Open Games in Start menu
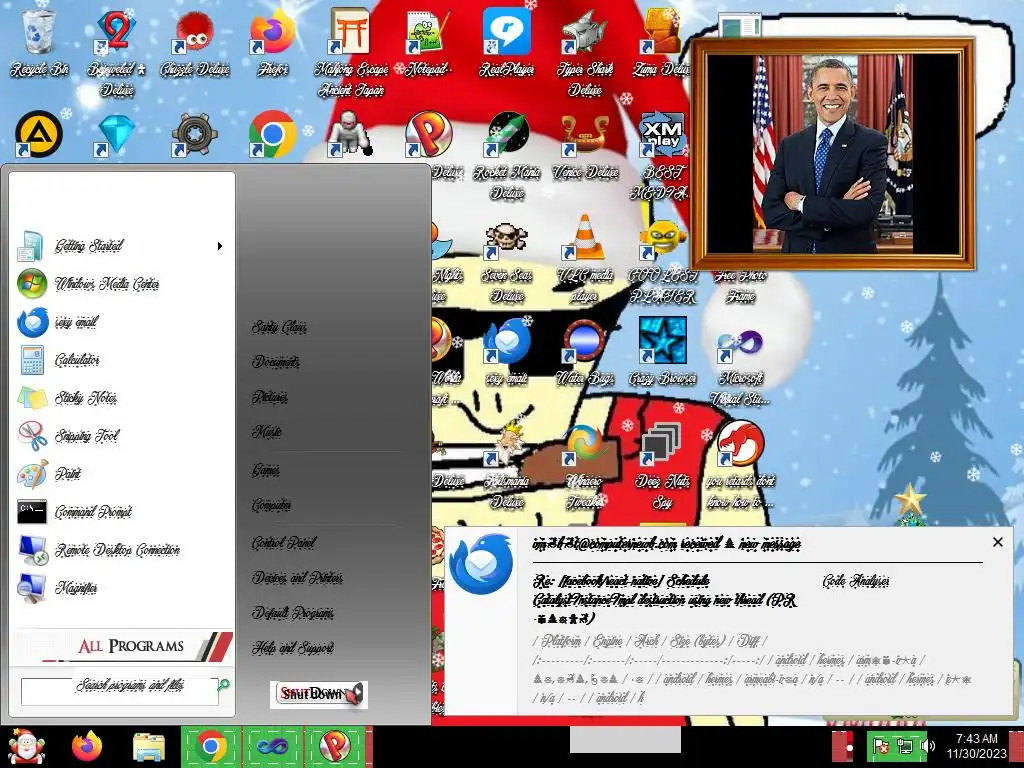This screenshot has width=1024, height=768. 266,470
